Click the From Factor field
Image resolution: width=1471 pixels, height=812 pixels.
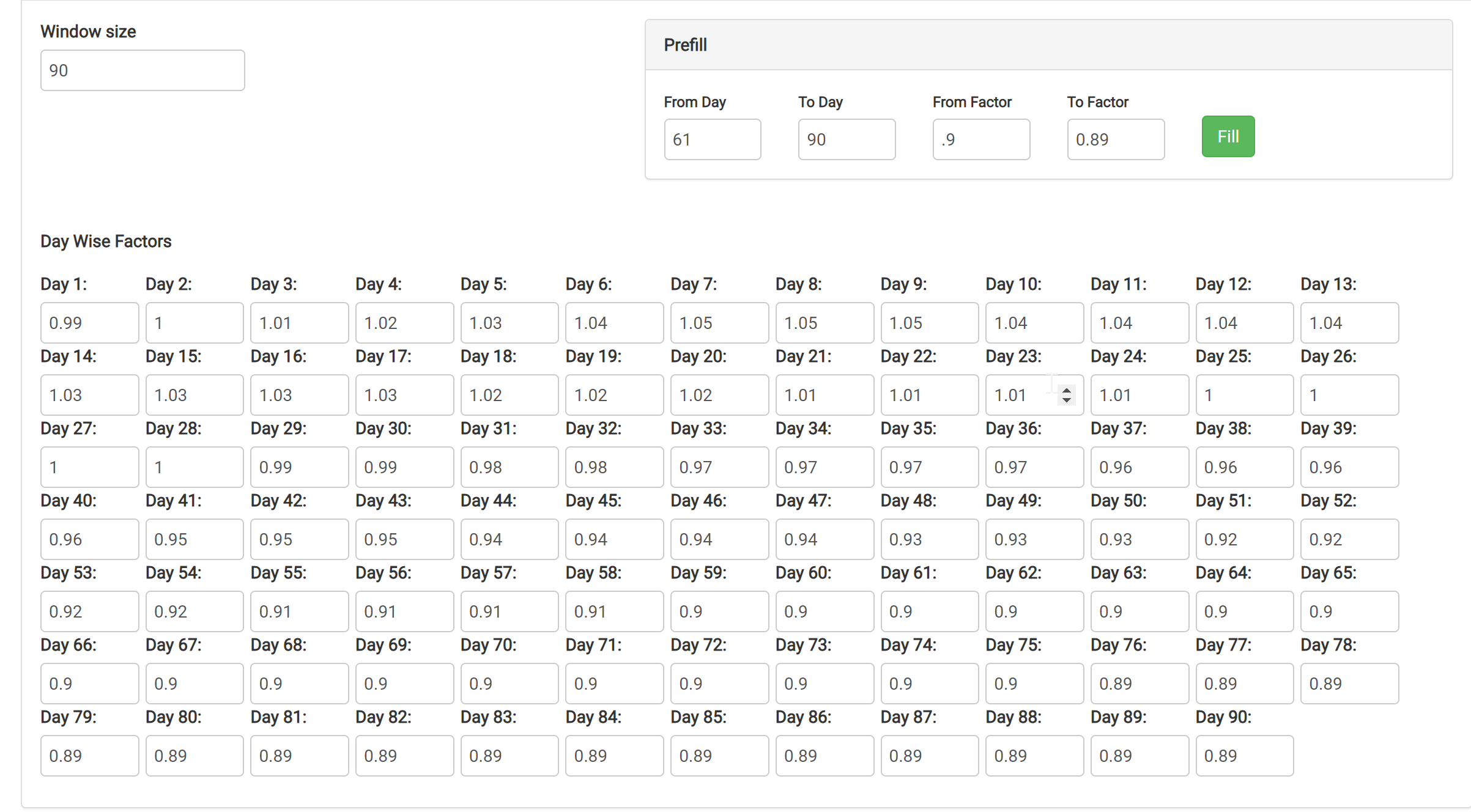coord(980,139)
